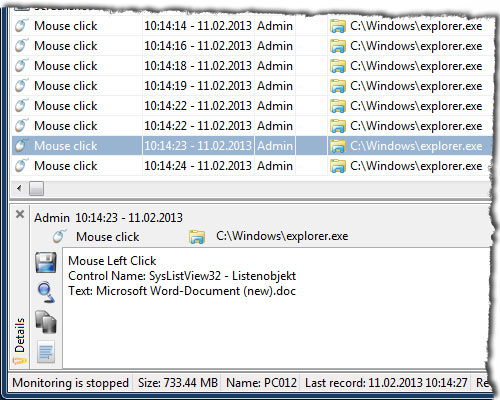
Task: Click the Name: PC012 status field
Action: [261, 383]
